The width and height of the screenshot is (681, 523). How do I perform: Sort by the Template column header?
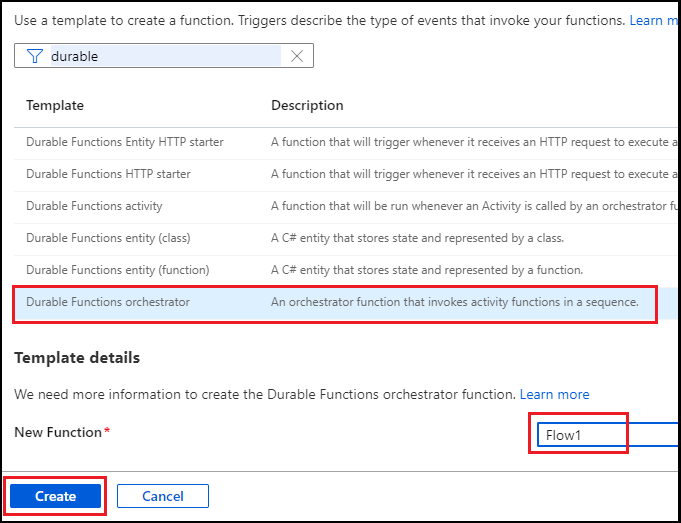[55, 106]
